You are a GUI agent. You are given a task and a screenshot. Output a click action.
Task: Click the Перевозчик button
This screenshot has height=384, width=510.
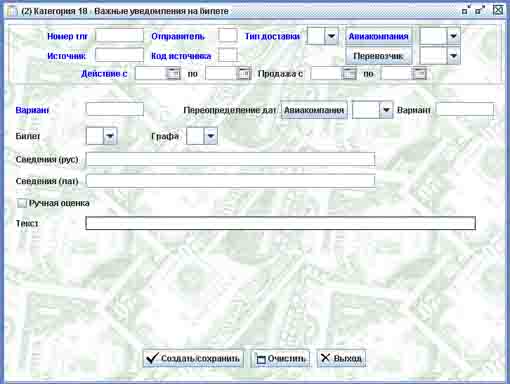[378, 56]
